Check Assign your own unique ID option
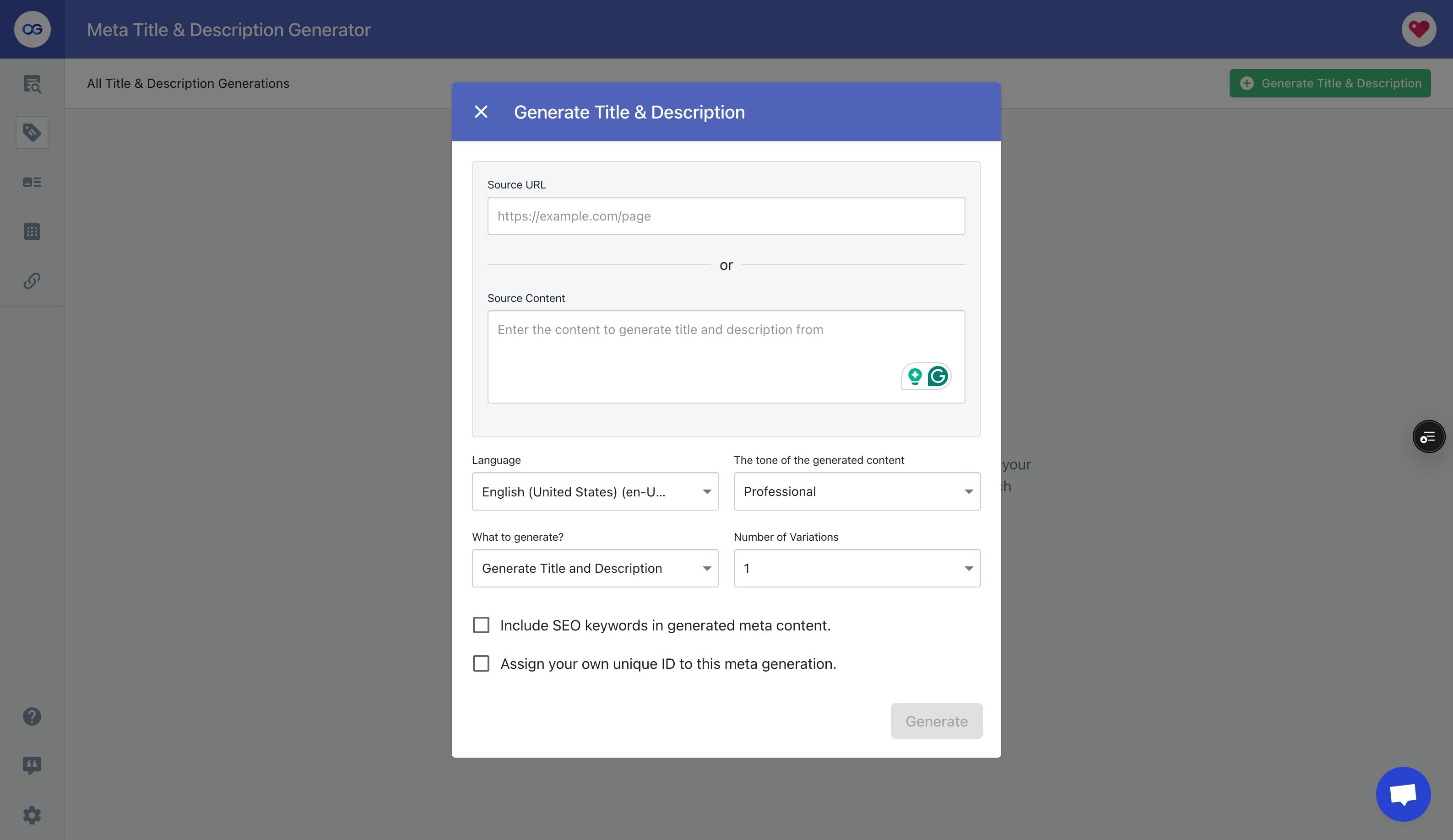The image size is (1453, 840). click(481, 663)
